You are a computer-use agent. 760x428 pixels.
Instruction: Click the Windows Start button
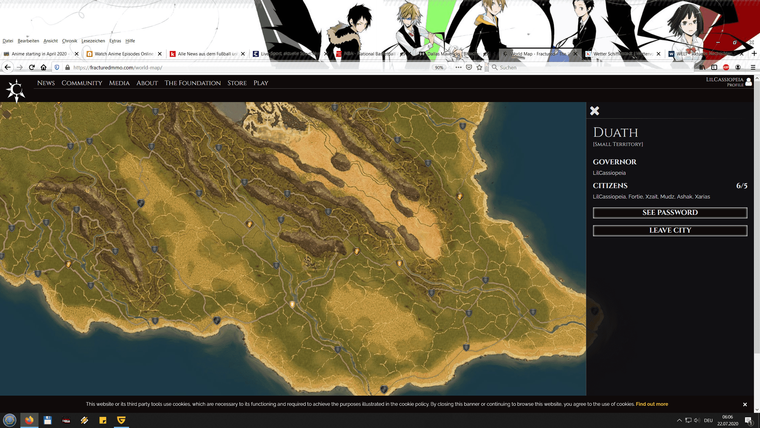point(9,420)
